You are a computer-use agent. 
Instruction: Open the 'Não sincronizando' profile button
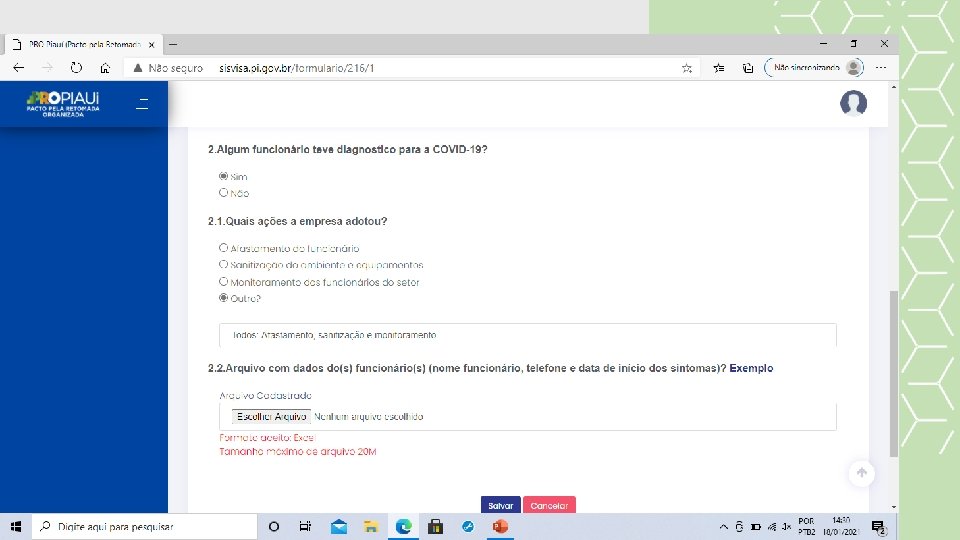[x=815, y=67]
